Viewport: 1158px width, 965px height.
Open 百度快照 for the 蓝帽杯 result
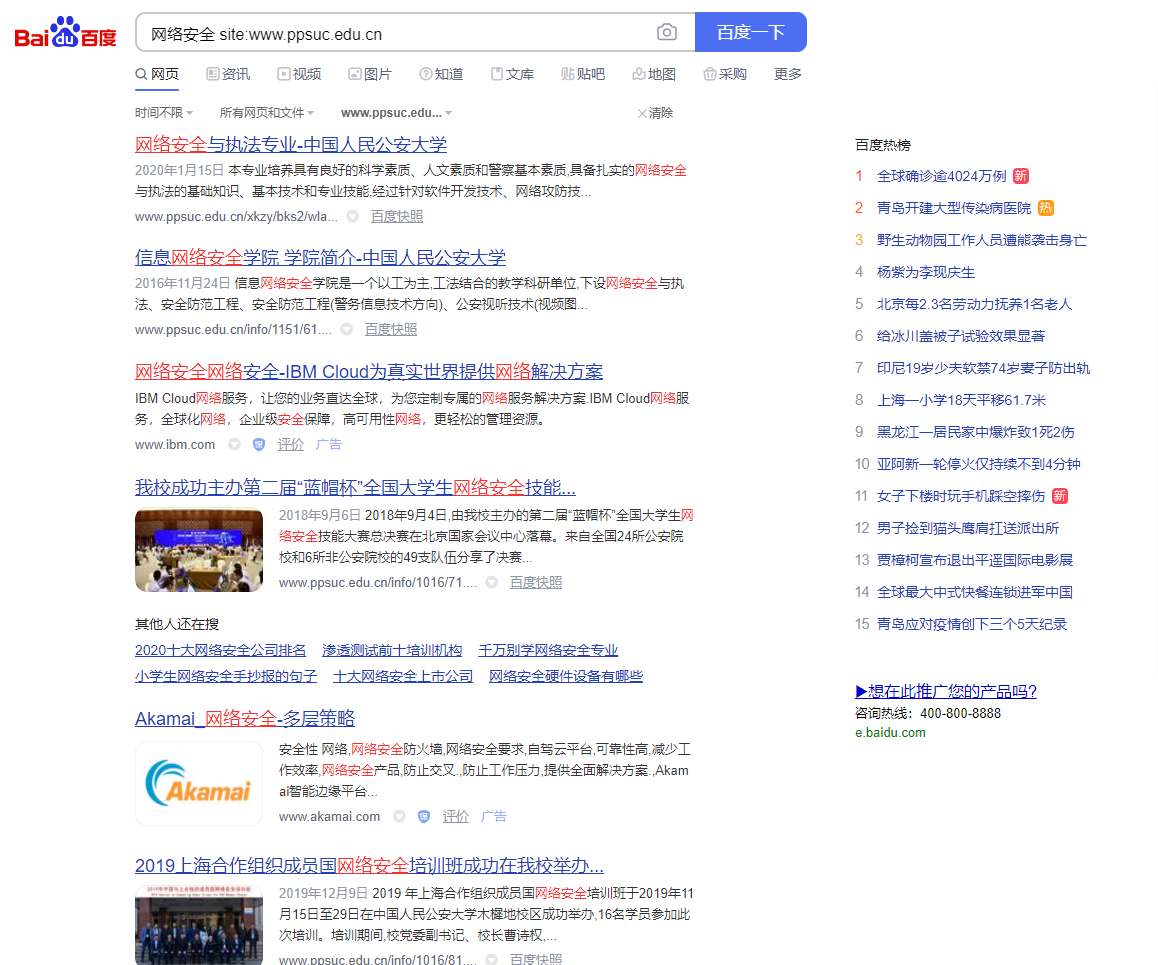[x=536, y=583]
